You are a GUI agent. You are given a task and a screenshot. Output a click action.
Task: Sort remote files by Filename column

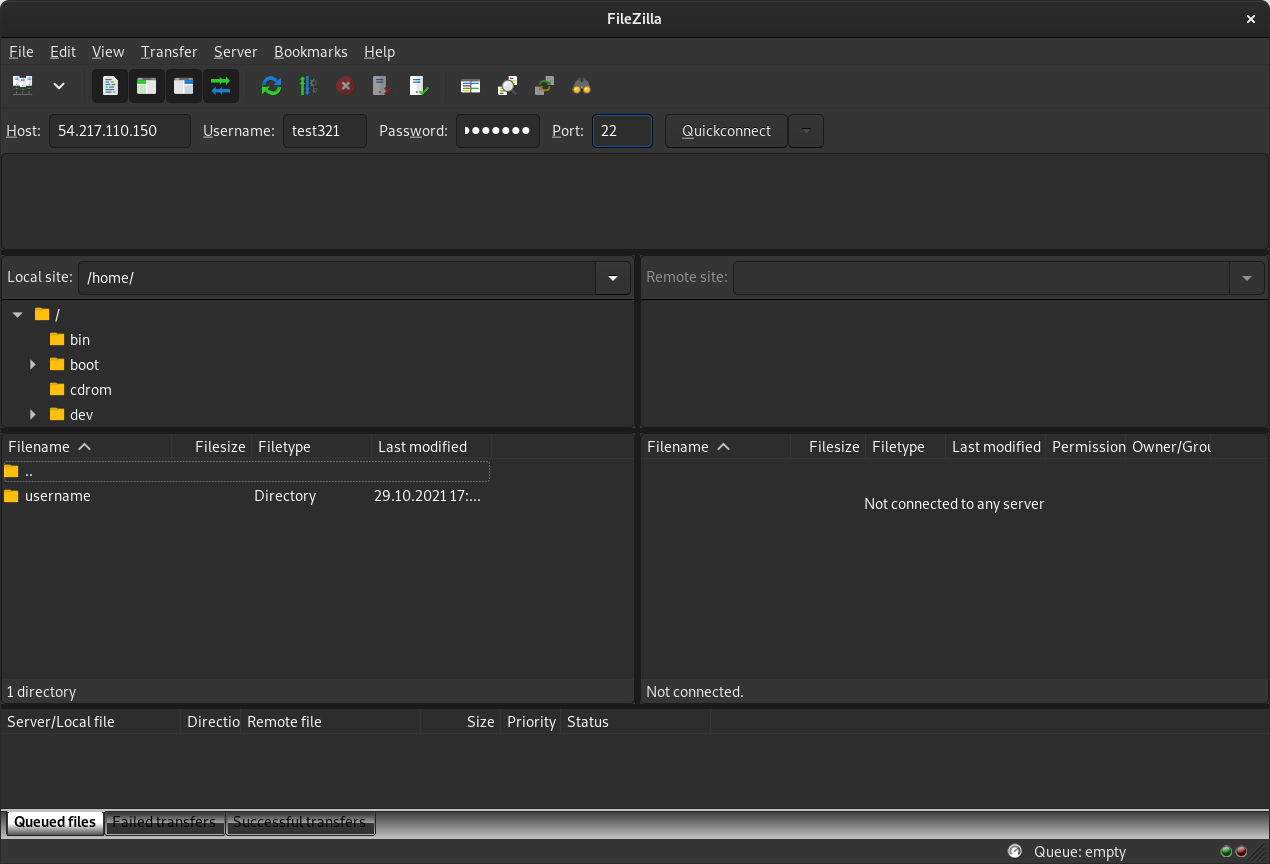[716, 447]
